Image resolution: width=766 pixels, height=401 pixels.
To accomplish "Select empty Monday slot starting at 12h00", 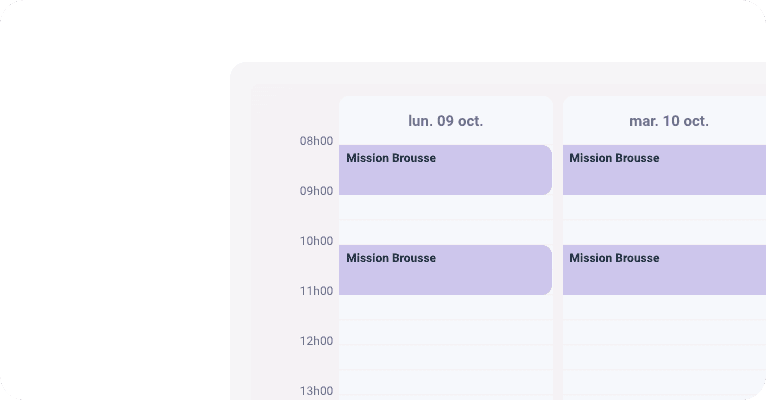I will pos(446,358).
